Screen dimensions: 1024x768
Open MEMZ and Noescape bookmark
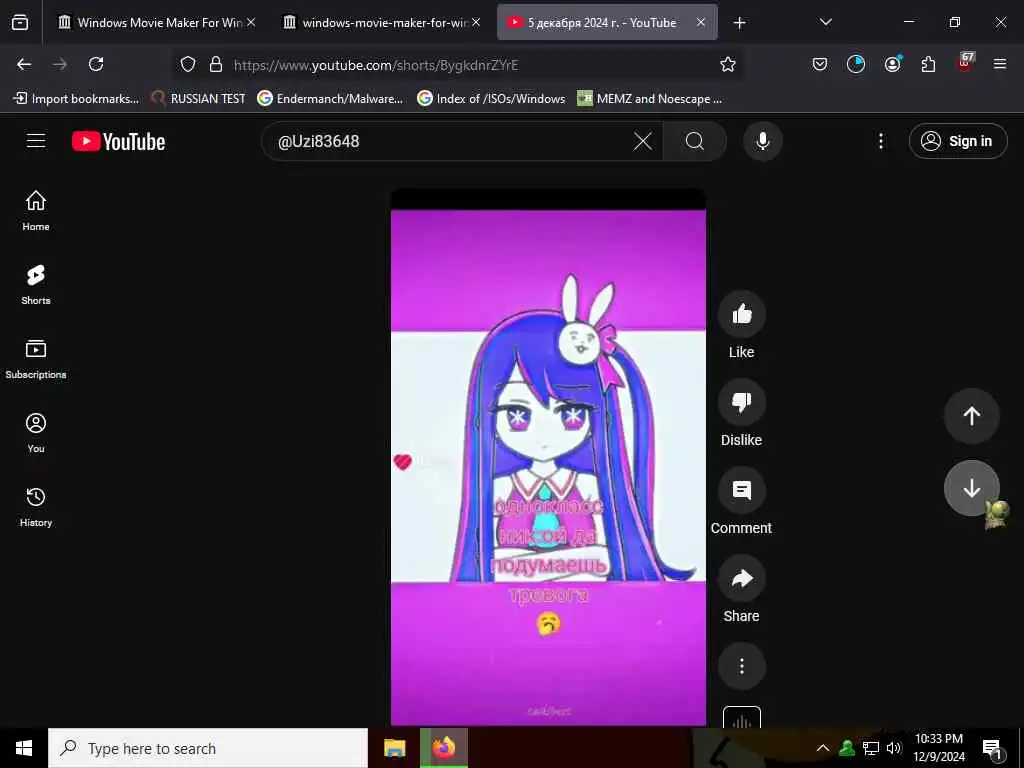pyautogui.click(x=650, y=99)
